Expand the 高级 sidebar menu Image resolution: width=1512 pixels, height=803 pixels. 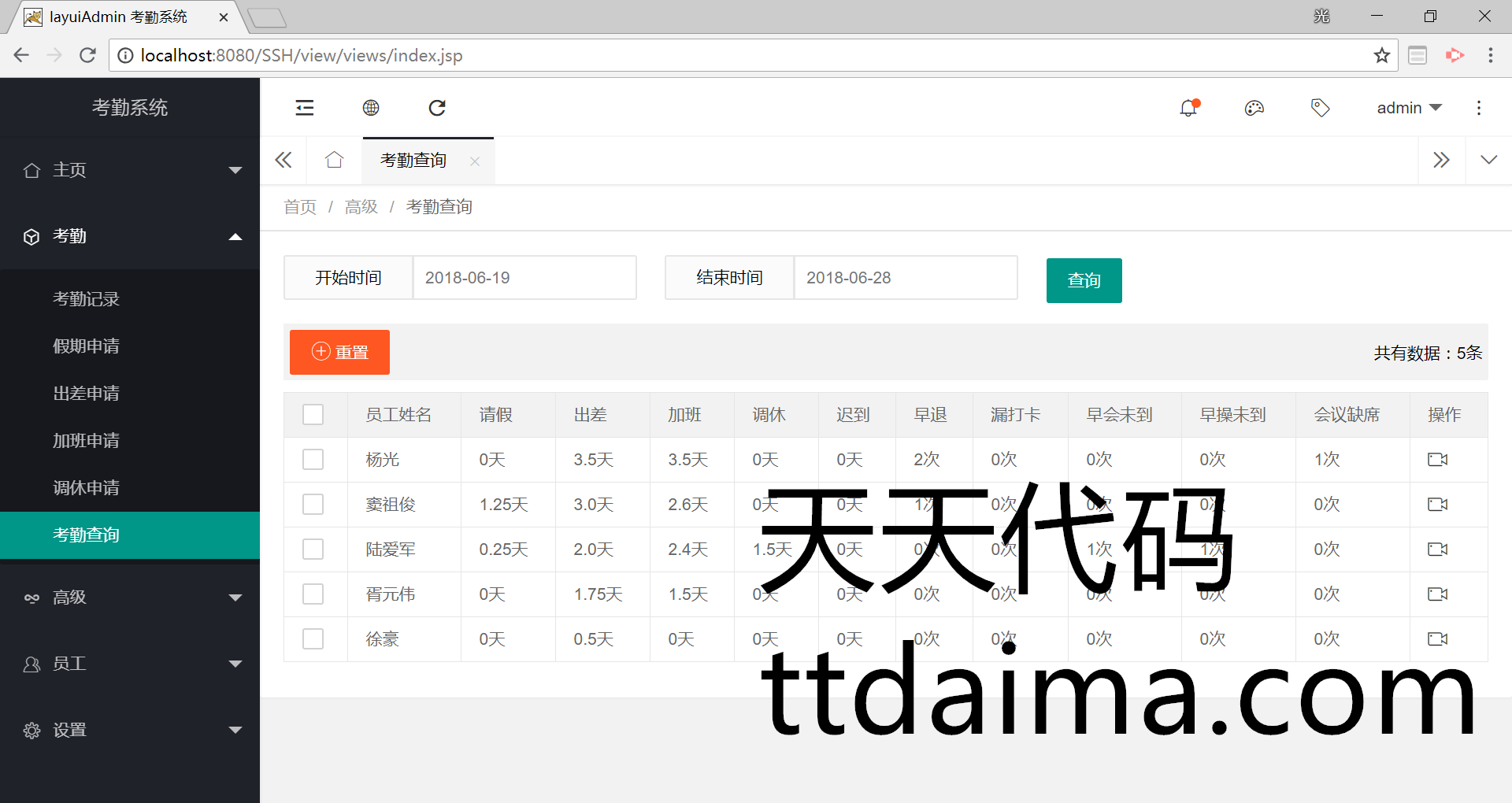130,598
